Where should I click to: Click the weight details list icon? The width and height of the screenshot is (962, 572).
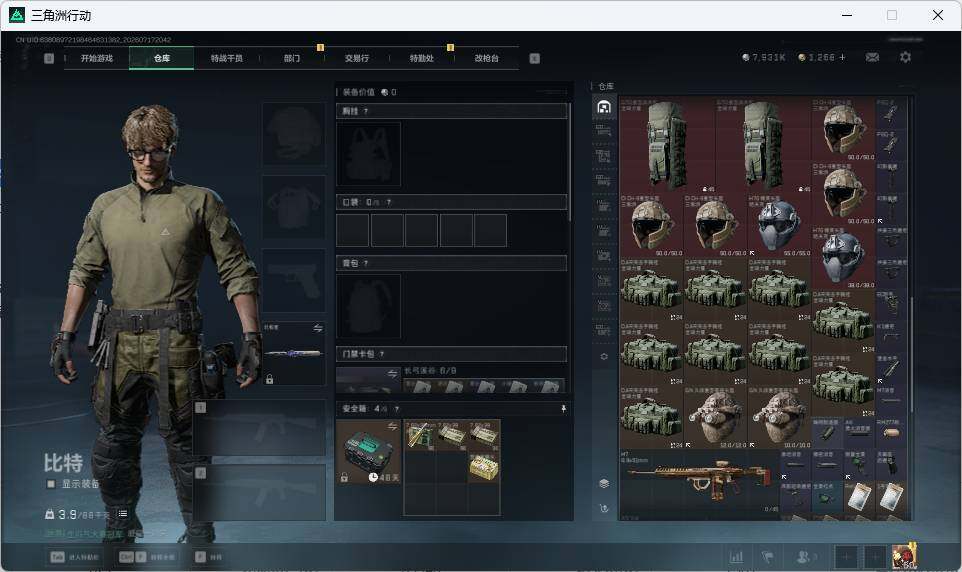[123, 514]
